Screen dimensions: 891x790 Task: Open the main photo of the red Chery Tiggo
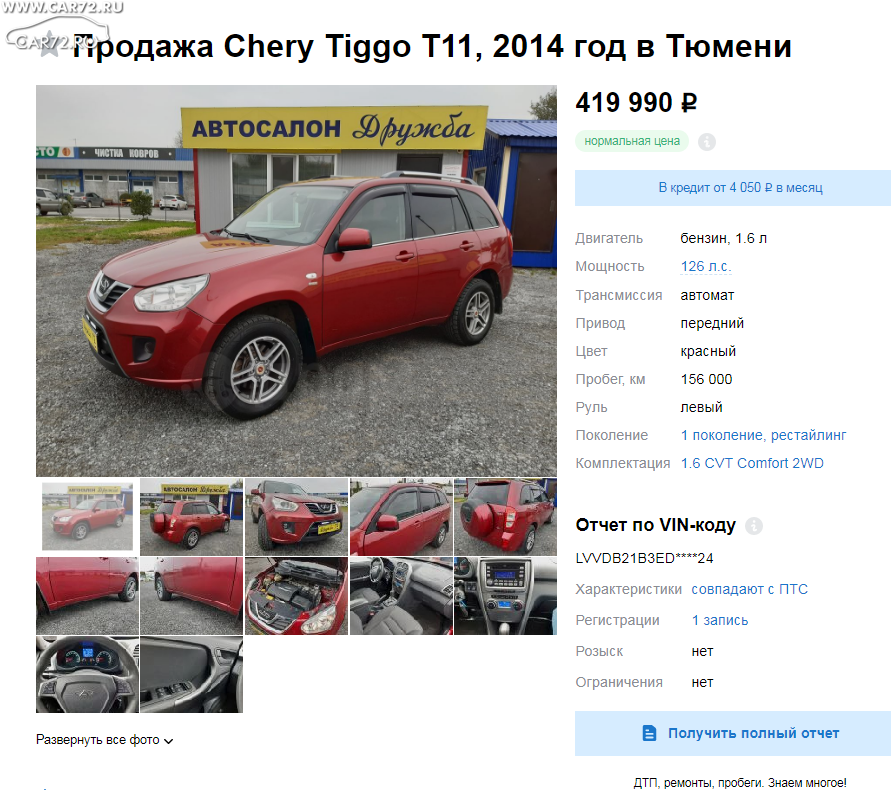pos(296,281)
